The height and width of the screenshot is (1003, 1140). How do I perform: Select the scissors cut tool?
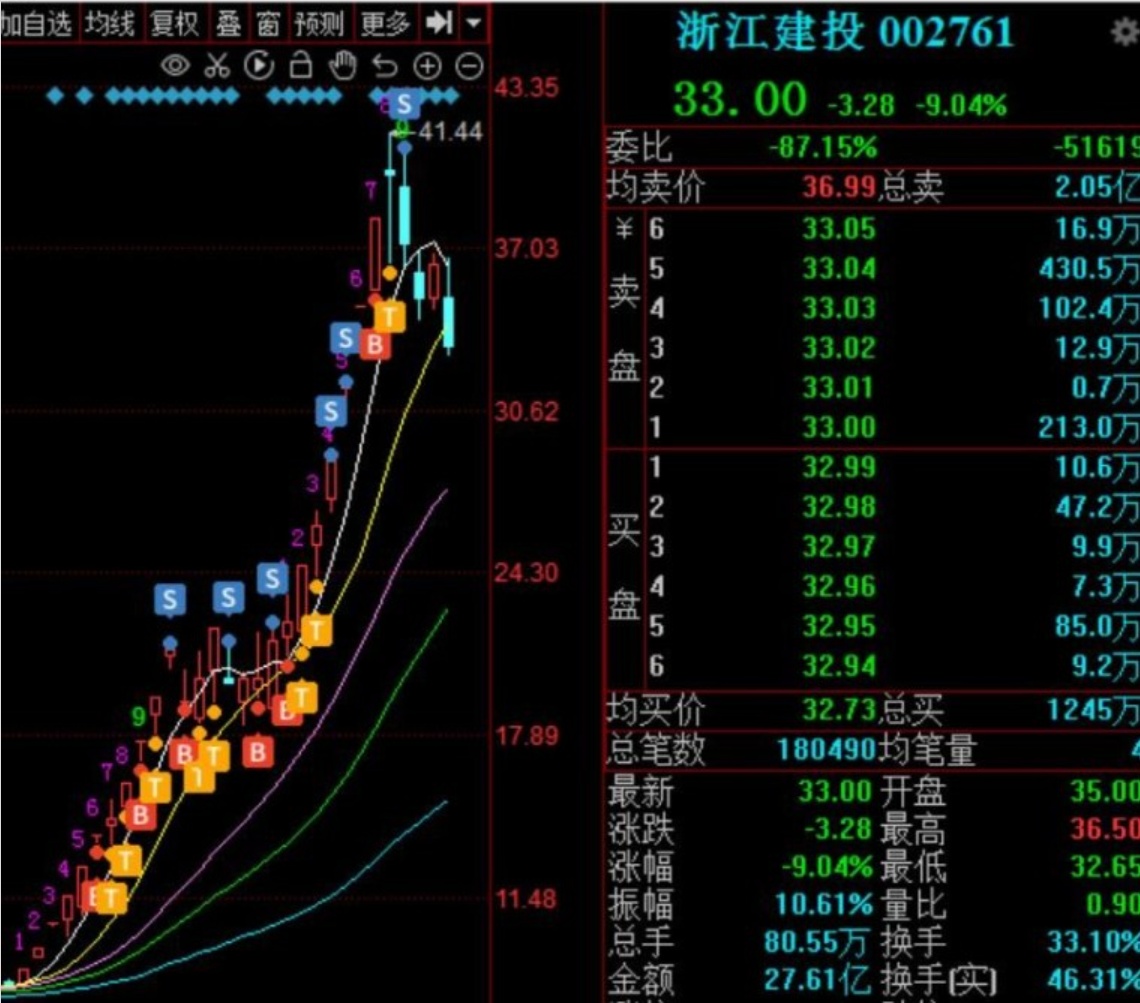217,66
